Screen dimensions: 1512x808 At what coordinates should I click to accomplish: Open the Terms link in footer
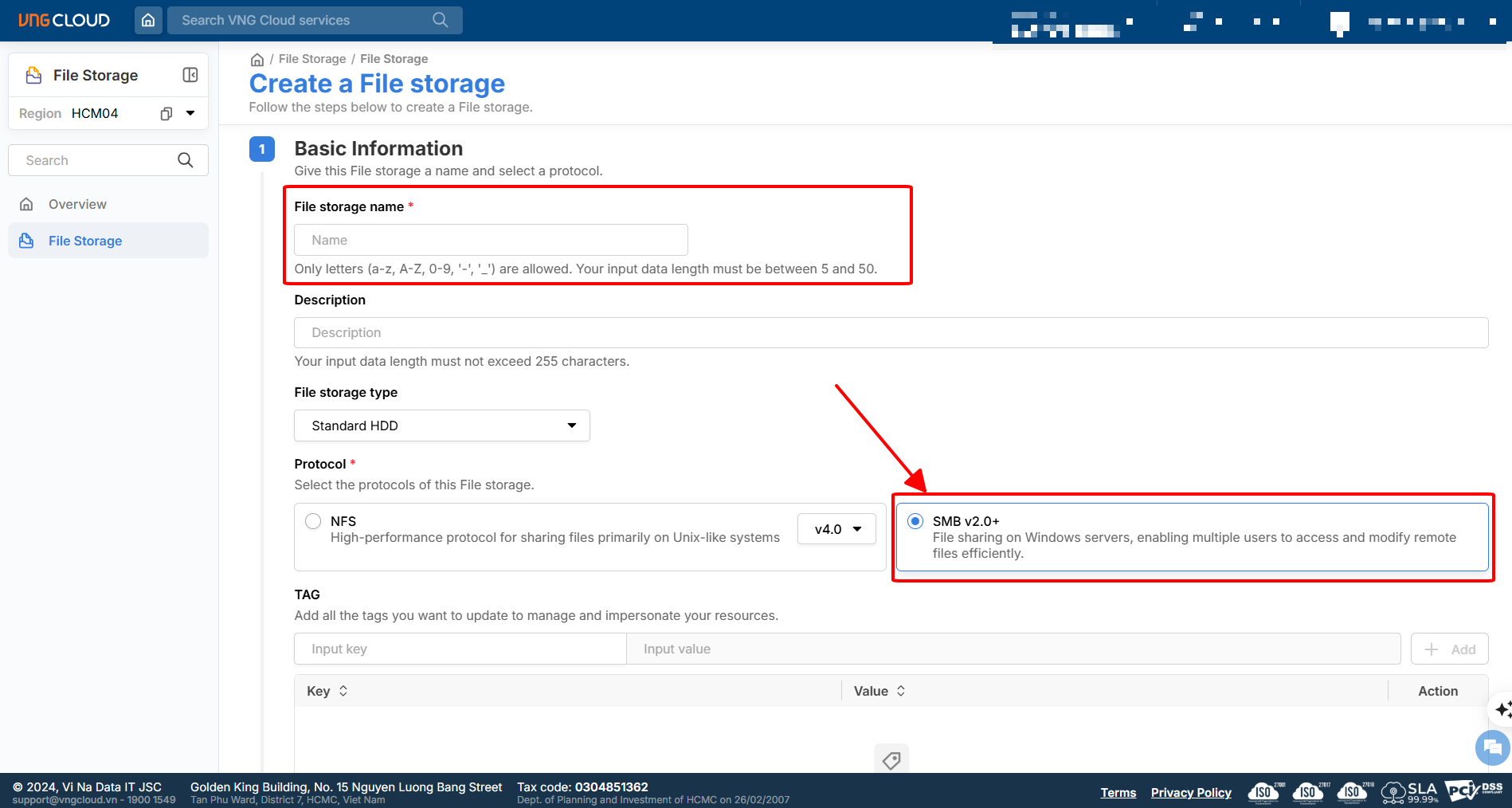click(1118, 792)
